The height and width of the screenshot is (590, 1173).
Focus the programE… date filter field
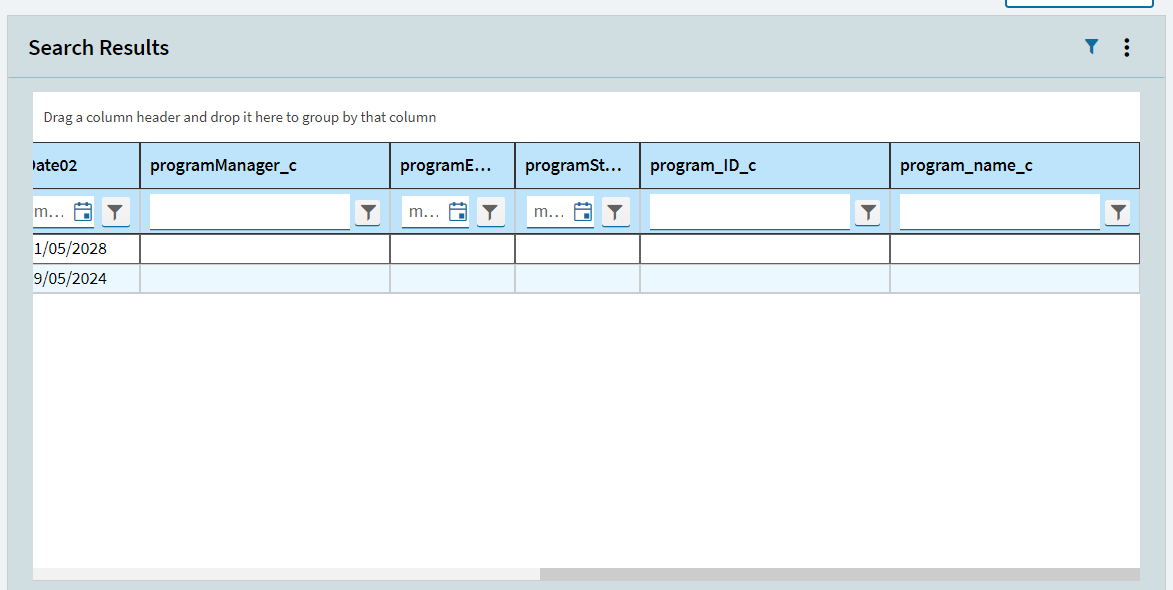(x=424, y=212)
